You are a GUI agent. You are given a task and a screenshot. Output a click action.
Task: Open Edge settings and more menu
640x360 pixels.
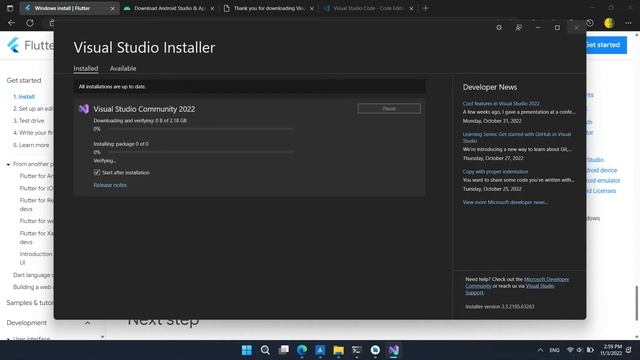point(628,23)
